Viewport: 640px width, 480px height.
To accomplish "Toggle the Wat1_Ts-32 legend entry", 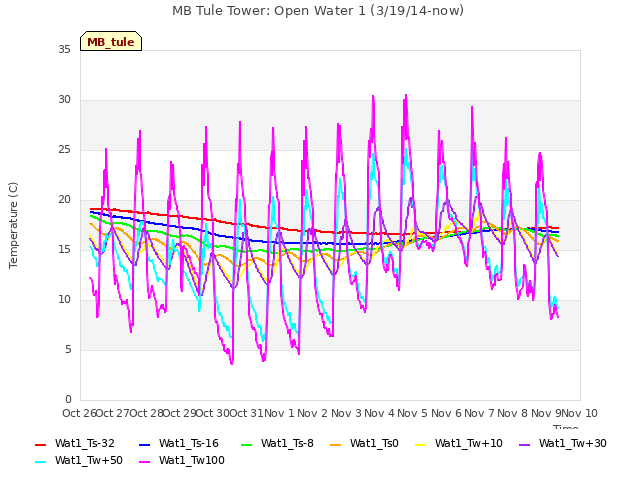I will pyautogui.click(x=75, y=443).
